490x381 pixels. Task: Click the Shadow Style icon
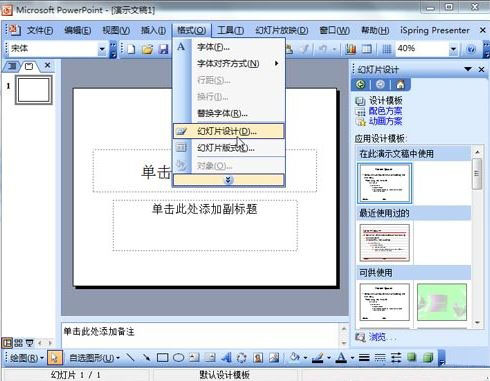412,358
